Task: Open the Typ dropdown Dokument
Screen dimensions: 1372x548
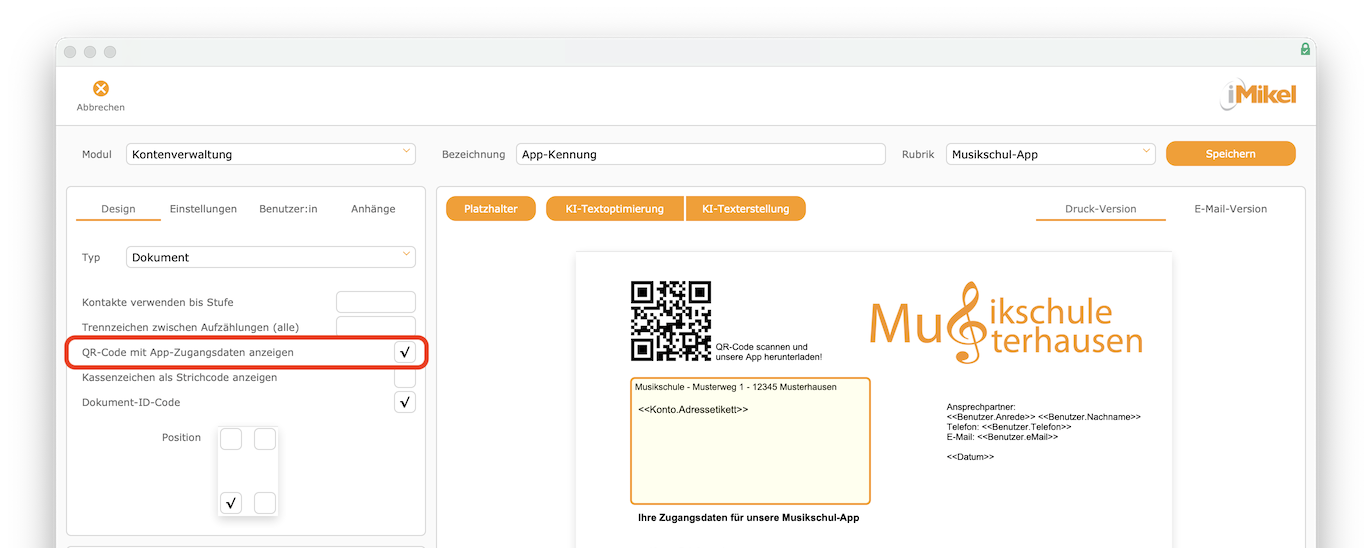Action: (x=271, y=257)
